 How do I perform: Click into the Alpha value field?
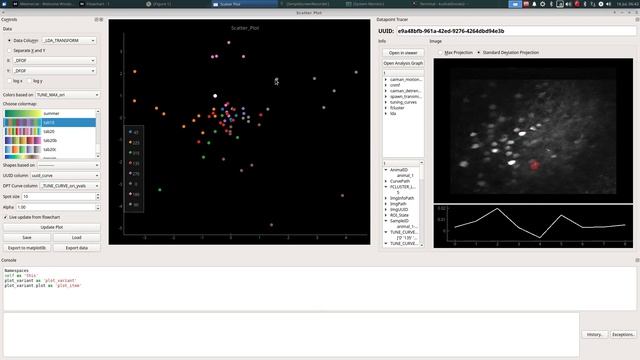(56, 207)
